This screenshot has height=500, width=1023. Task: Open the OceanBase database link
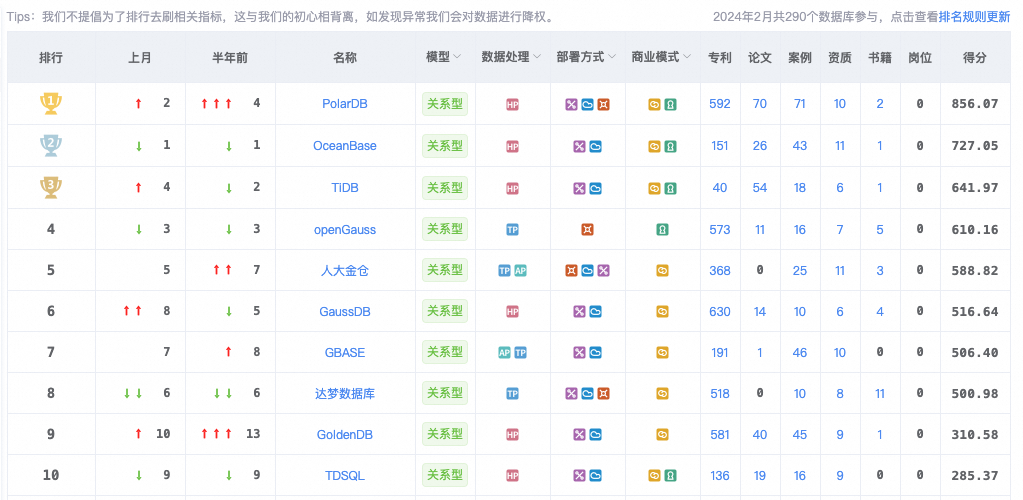344,146
